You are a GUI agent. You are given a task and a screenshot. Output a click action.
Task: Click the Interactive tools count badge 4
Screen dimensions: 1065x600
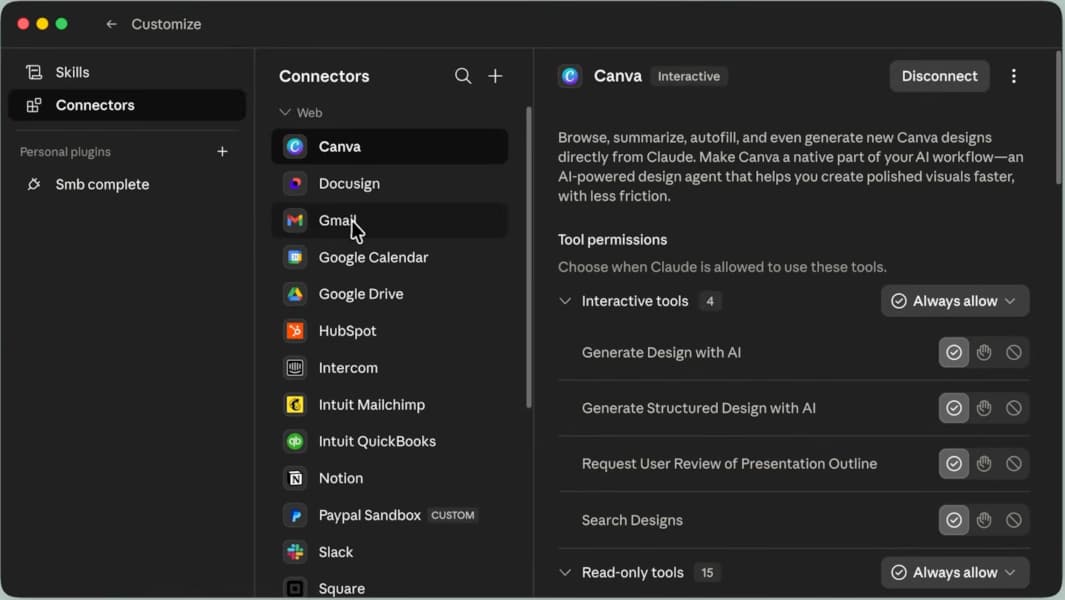click(710, 301)
